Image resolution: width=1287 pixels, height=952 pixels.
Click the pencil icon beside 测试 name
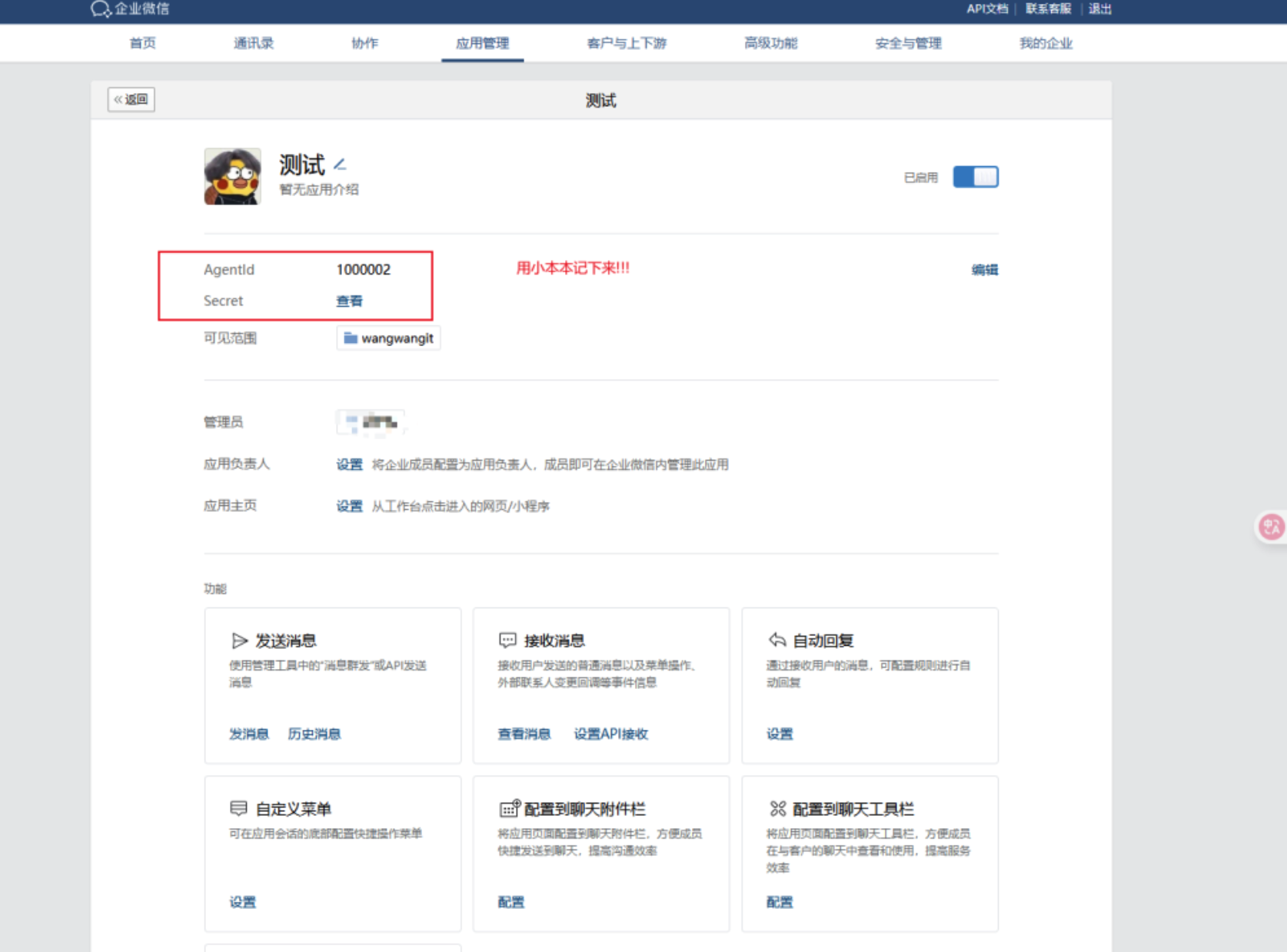coord(340,164)
